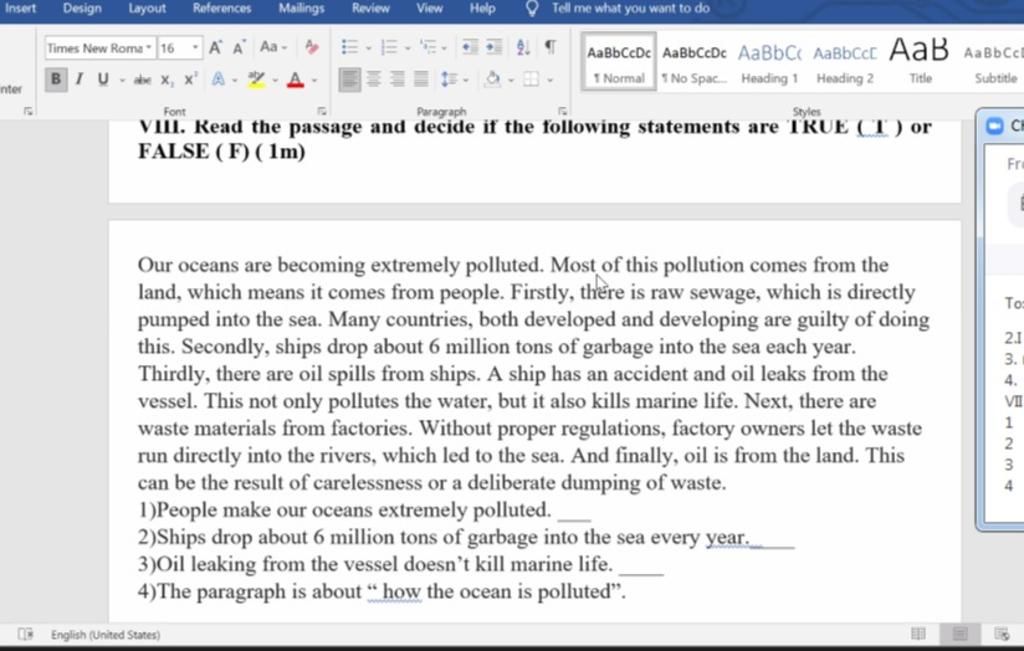Expand Underline style dropdown arrow
The image size is (1024, 651).
point(121,80)
